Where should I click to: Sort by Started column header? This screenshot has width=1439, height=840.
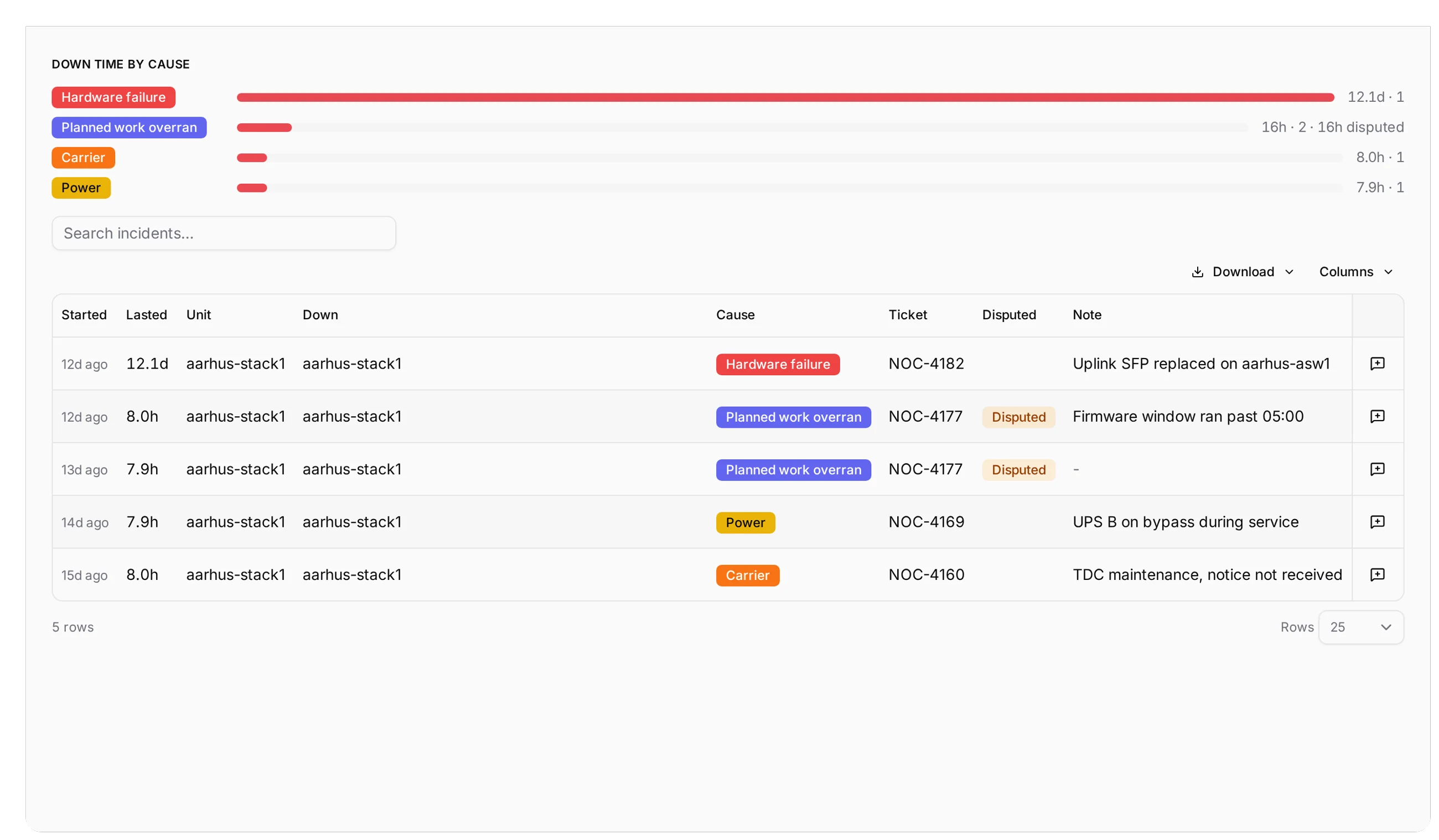pyautogui.click(x=84, y=315)
